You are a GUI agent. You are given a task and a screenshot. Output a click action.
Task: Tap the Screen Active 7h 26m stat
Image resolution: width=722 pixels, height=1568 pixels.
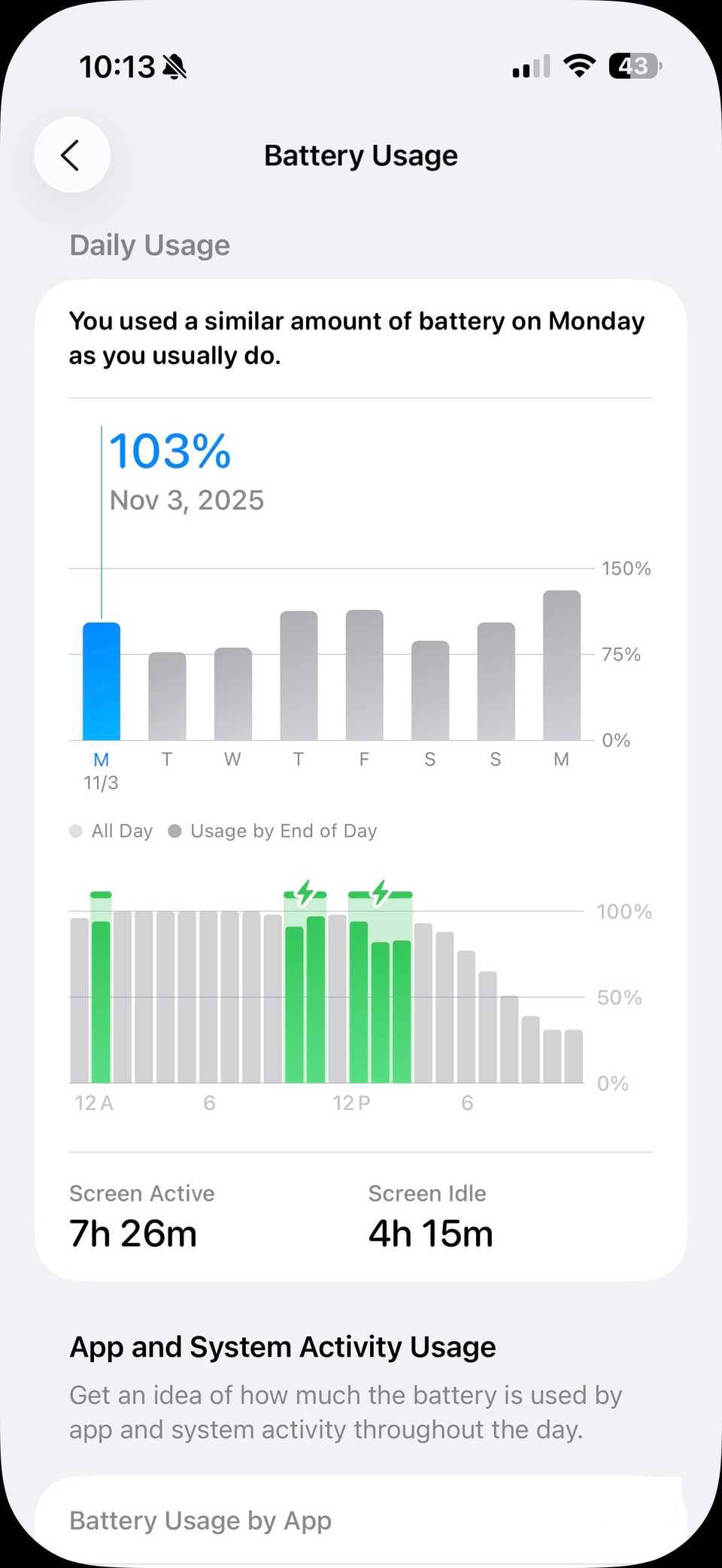click(141, 1218)
